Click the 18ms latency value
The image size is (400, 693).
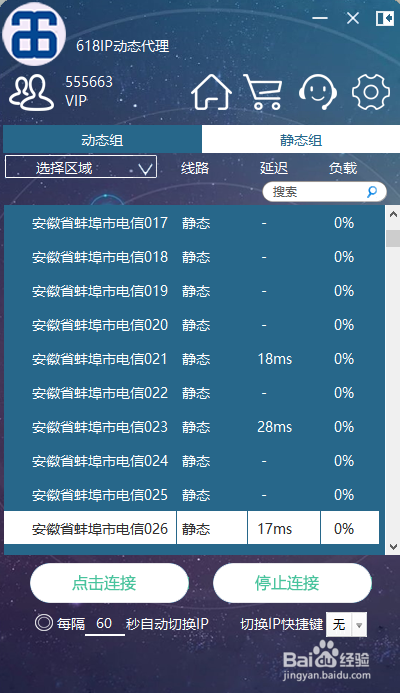click(274, 359)
